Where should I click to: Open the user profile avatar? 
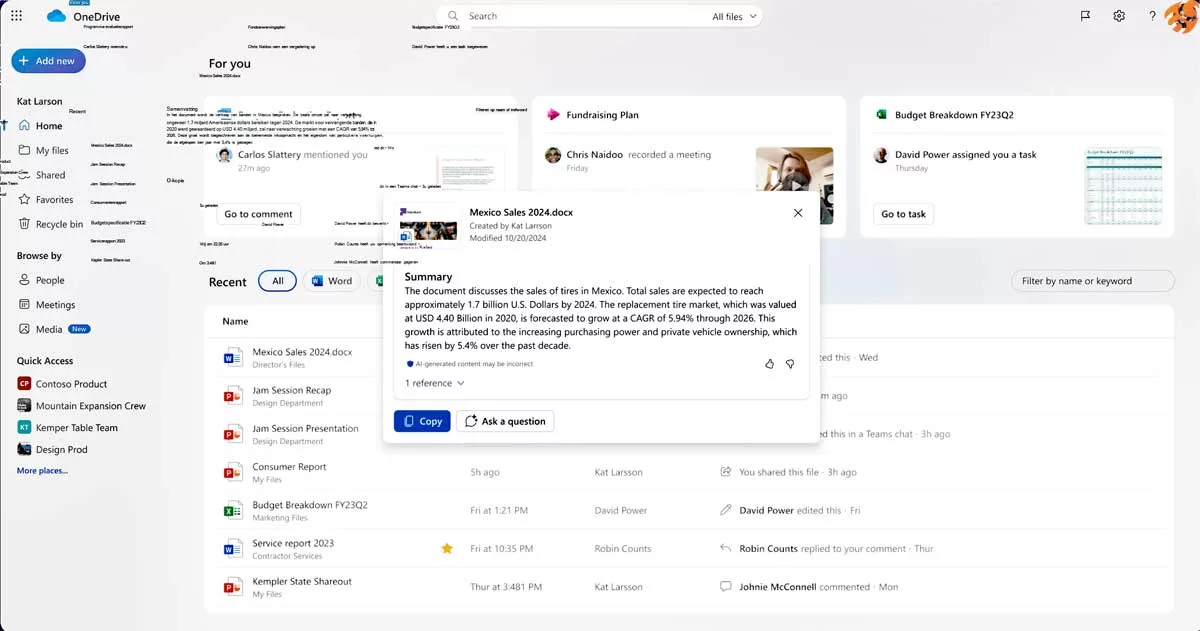pyautogui.click(x=1181, y=17)
